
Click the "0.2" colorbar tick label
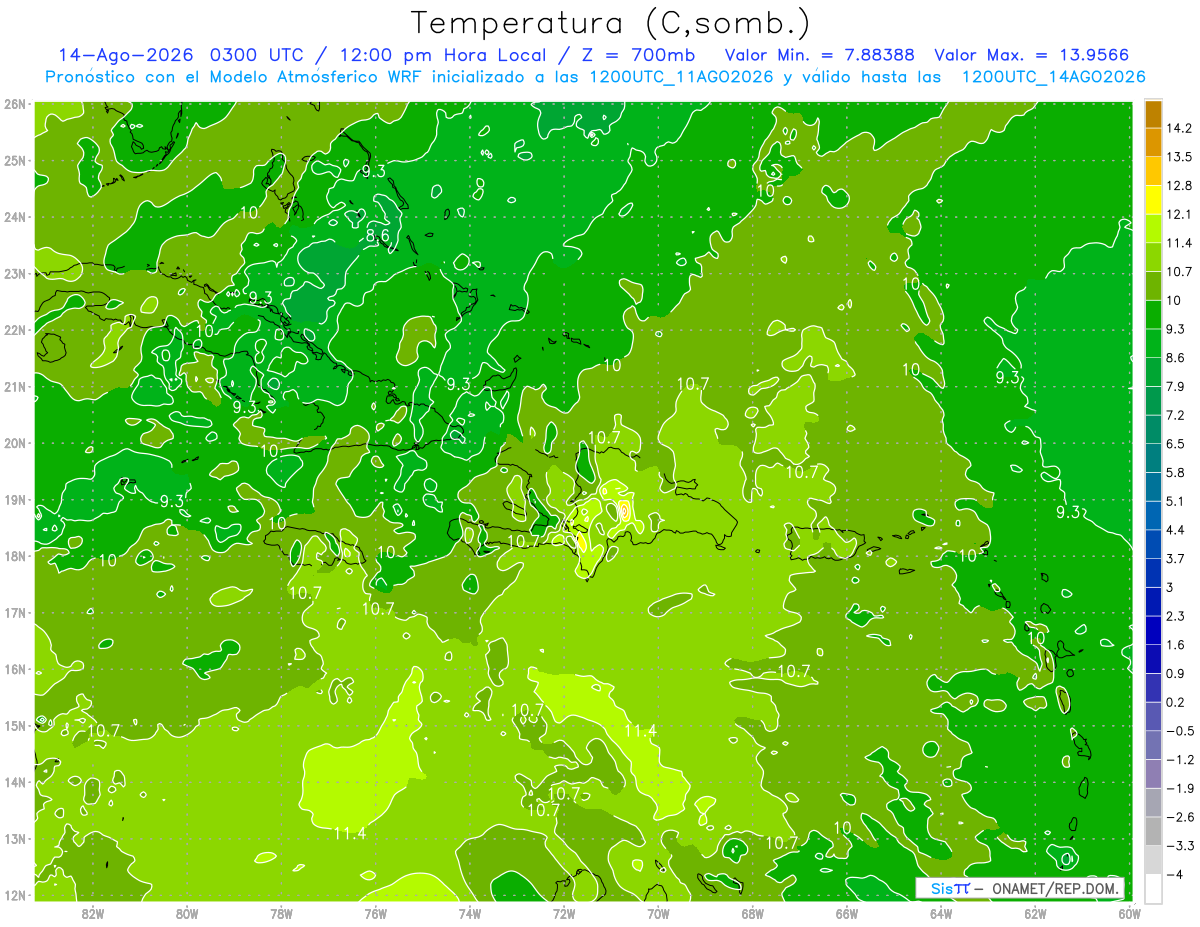pos(1176,702)
